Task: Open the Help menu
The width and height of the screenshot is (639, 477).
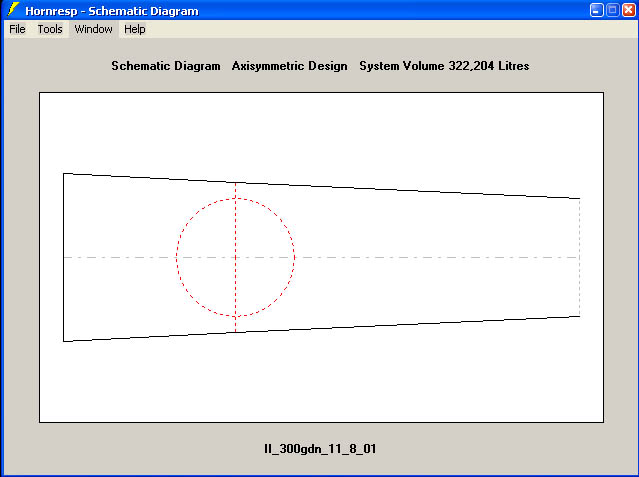Action: (134, 29)
